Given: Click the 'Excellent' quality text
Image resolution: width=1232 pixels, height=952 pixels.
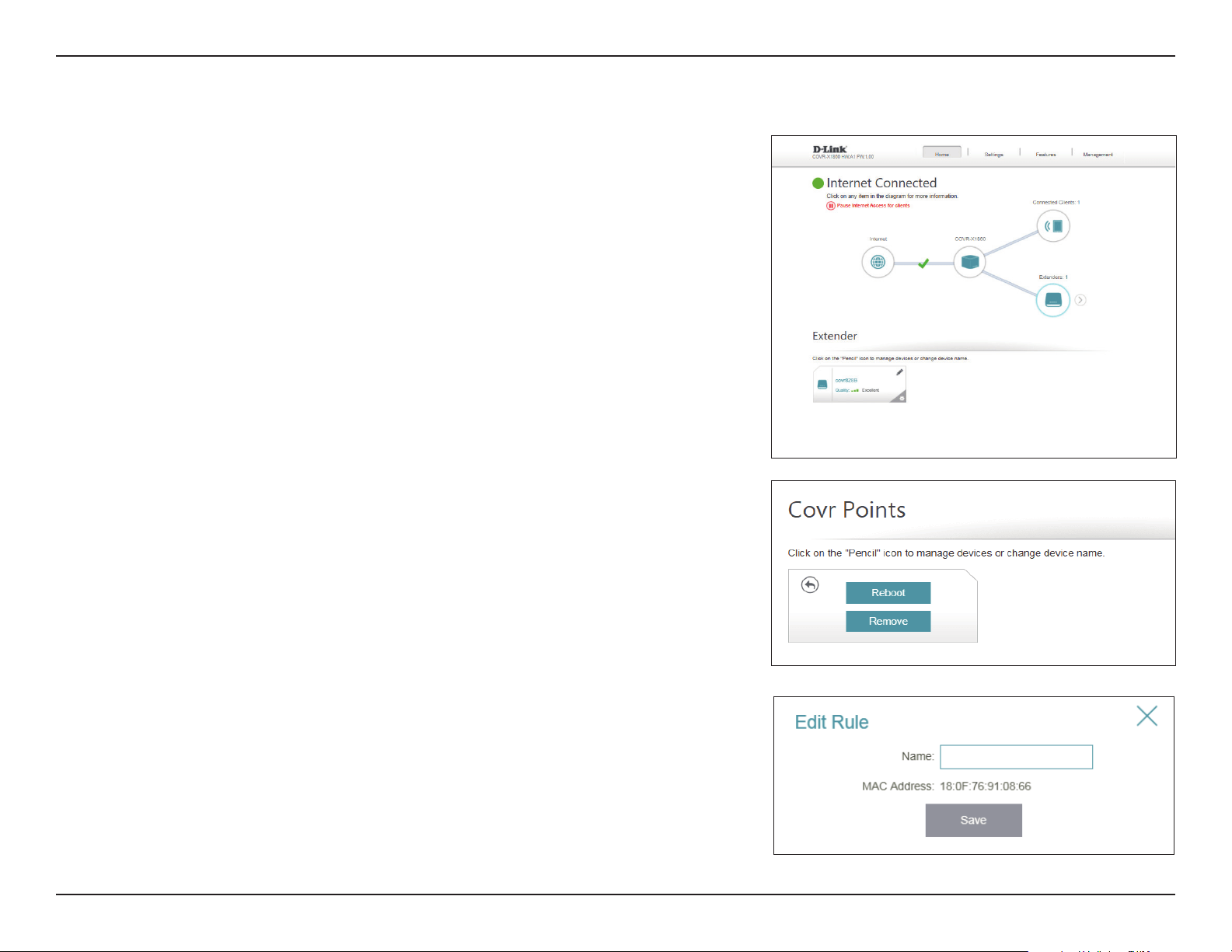Looking at the screenshot, I should pos(871,390).
